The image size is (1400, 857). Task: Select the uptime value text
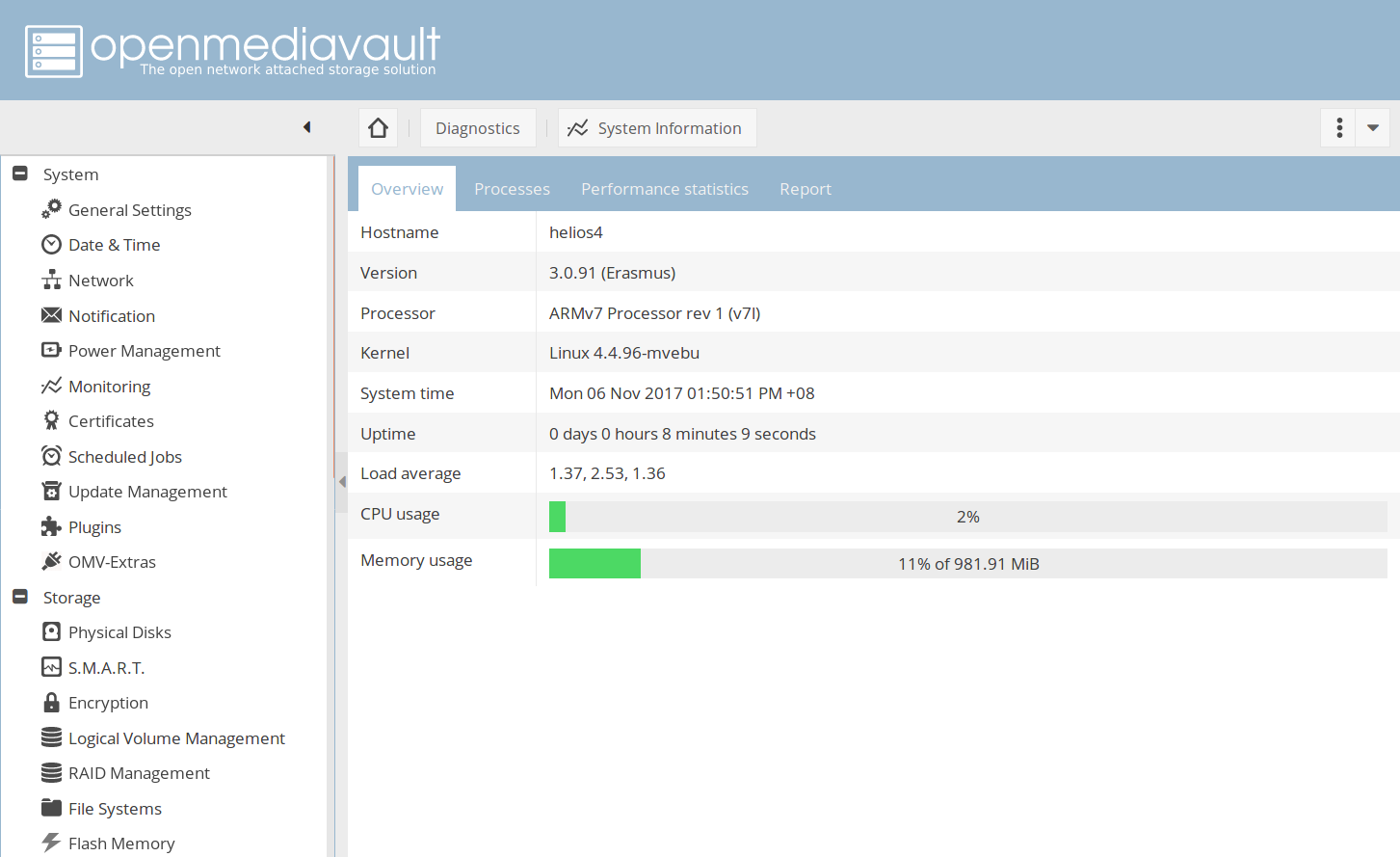pos(682,434)
